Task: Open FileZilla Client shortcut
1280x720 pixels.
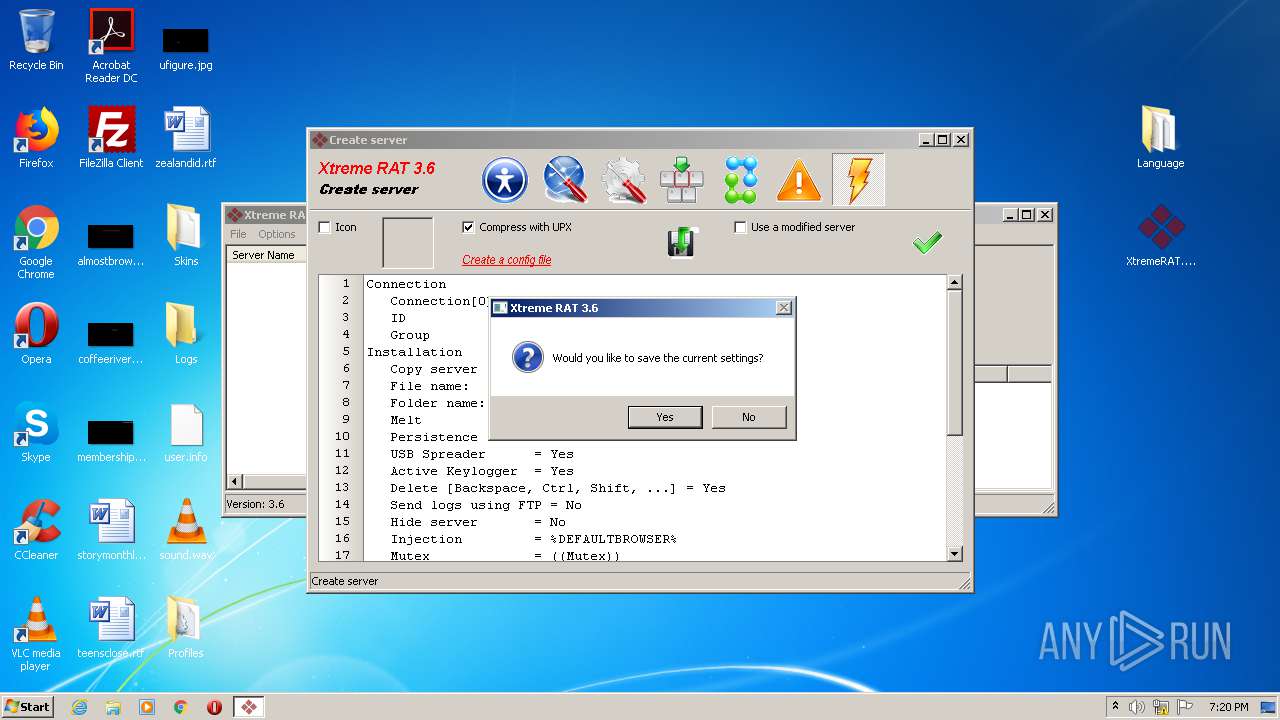Action: [111, 138]
